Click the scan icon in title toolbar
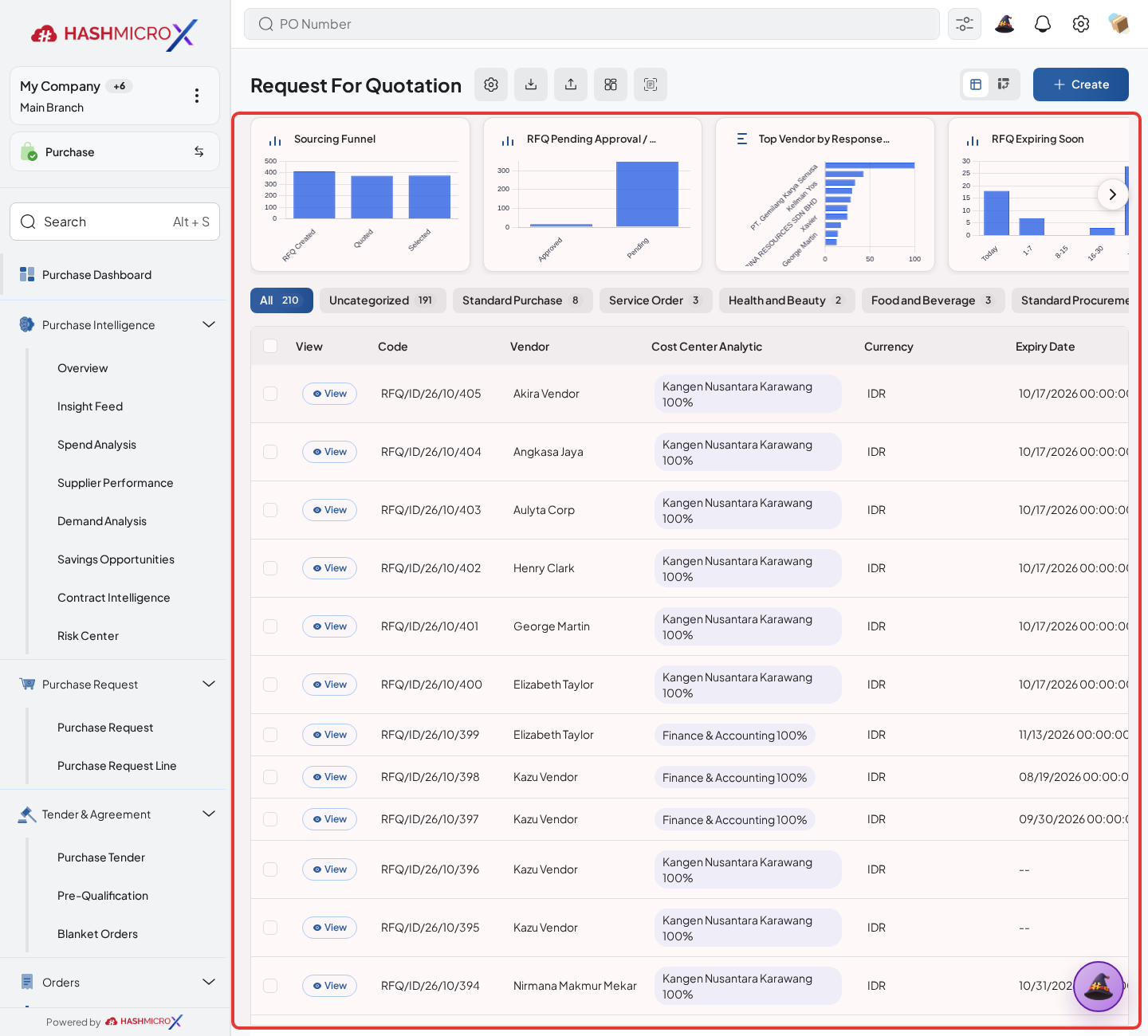This screenshot has height=1036, width=1148. point(651,84)
